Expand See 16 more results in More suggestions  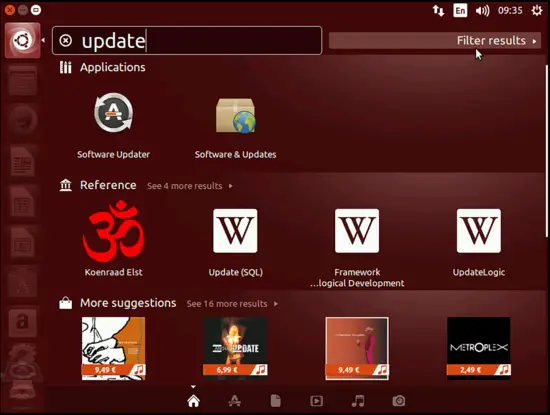click(232, 304)
